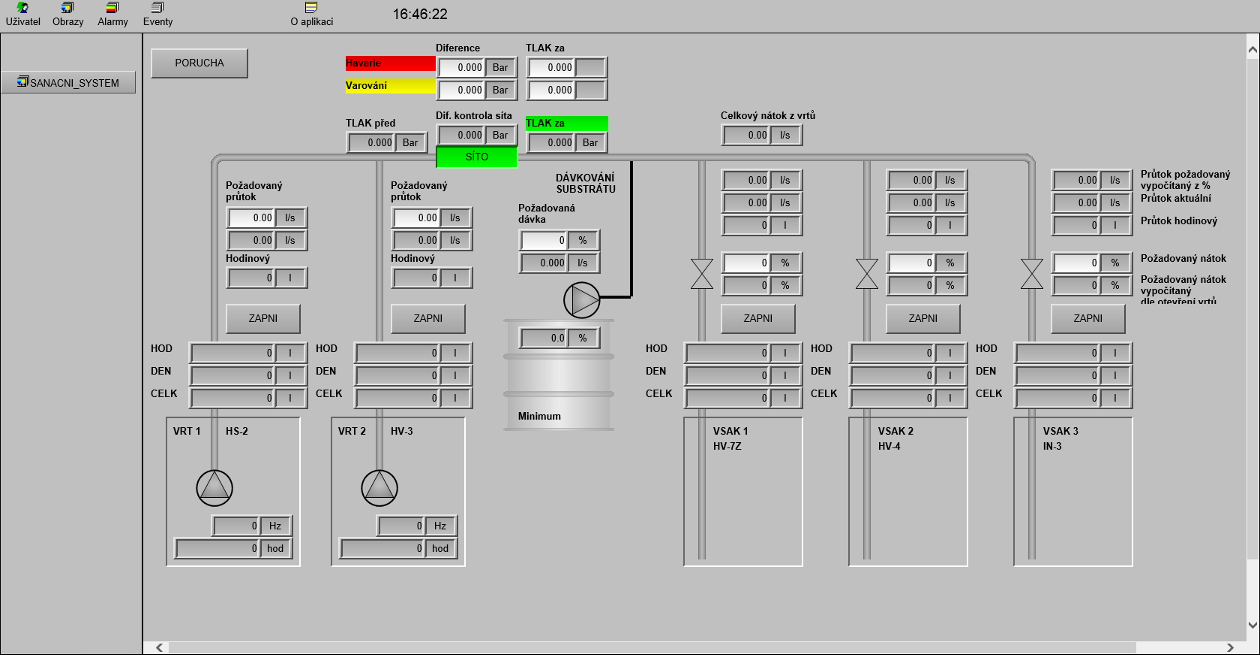Image resolution: width=1260 pixels, height=655 pixels.
Task: Edit VSAK 3 Požadovaný nátok percent field
Action: tap(1077, 263)
